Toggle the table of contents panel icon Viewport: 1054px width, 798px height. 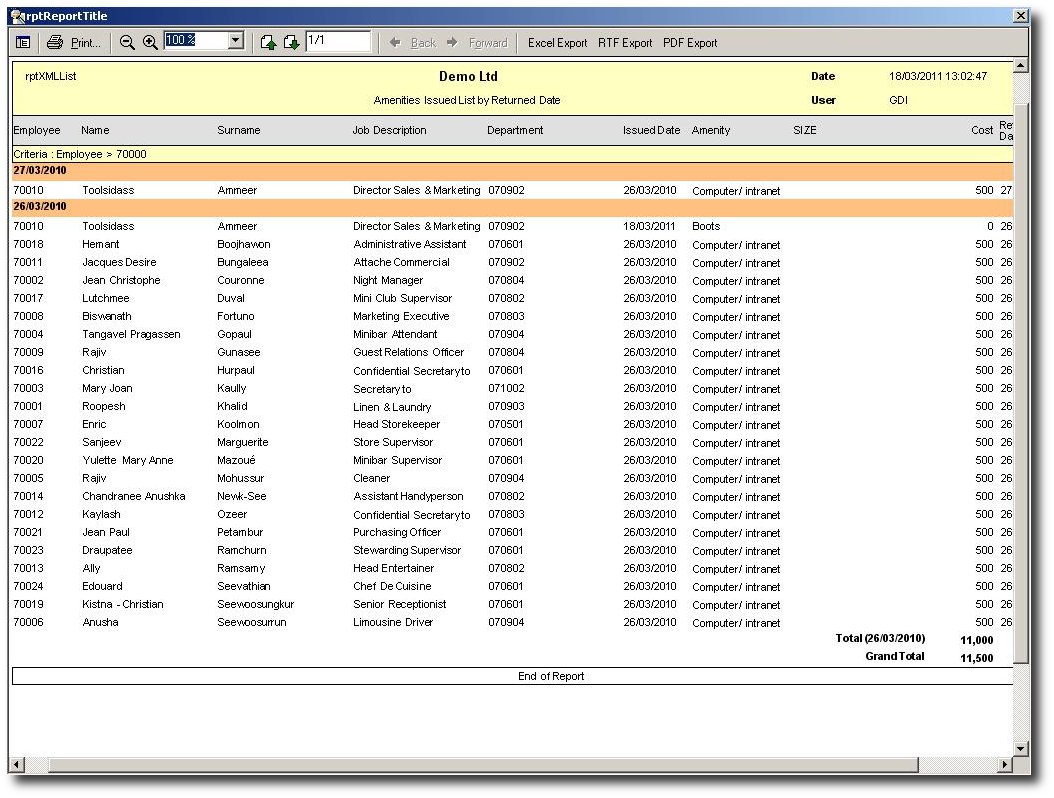tap(22, 42)
